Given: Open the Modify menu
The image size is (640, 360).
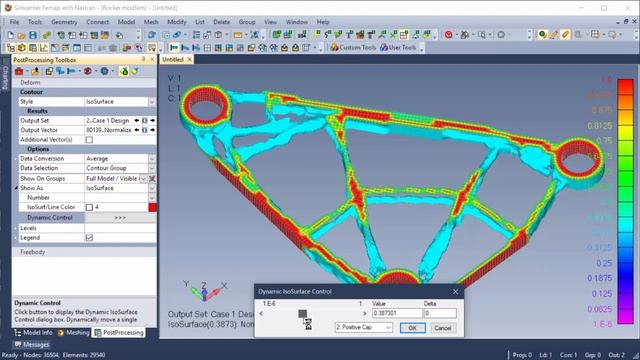Looking at the screenshot, I should [x=177, y=22].
